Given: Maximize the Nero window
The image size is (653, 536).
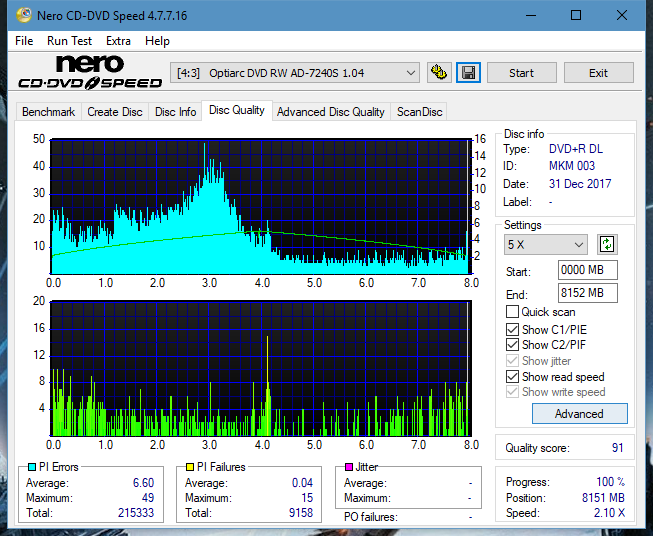Looking at the screenshot, I should pos(576,15).
